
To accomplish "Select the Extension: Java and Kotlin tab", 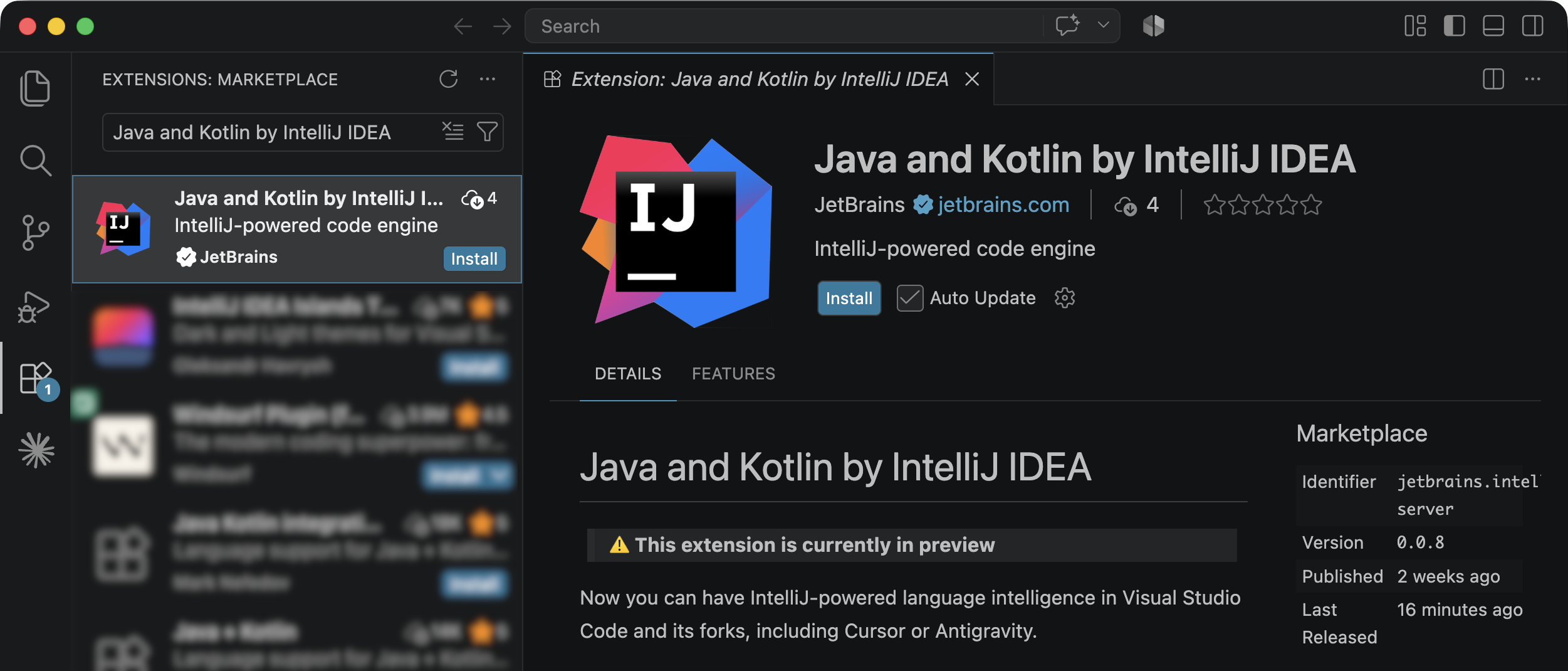I will 758,79.
